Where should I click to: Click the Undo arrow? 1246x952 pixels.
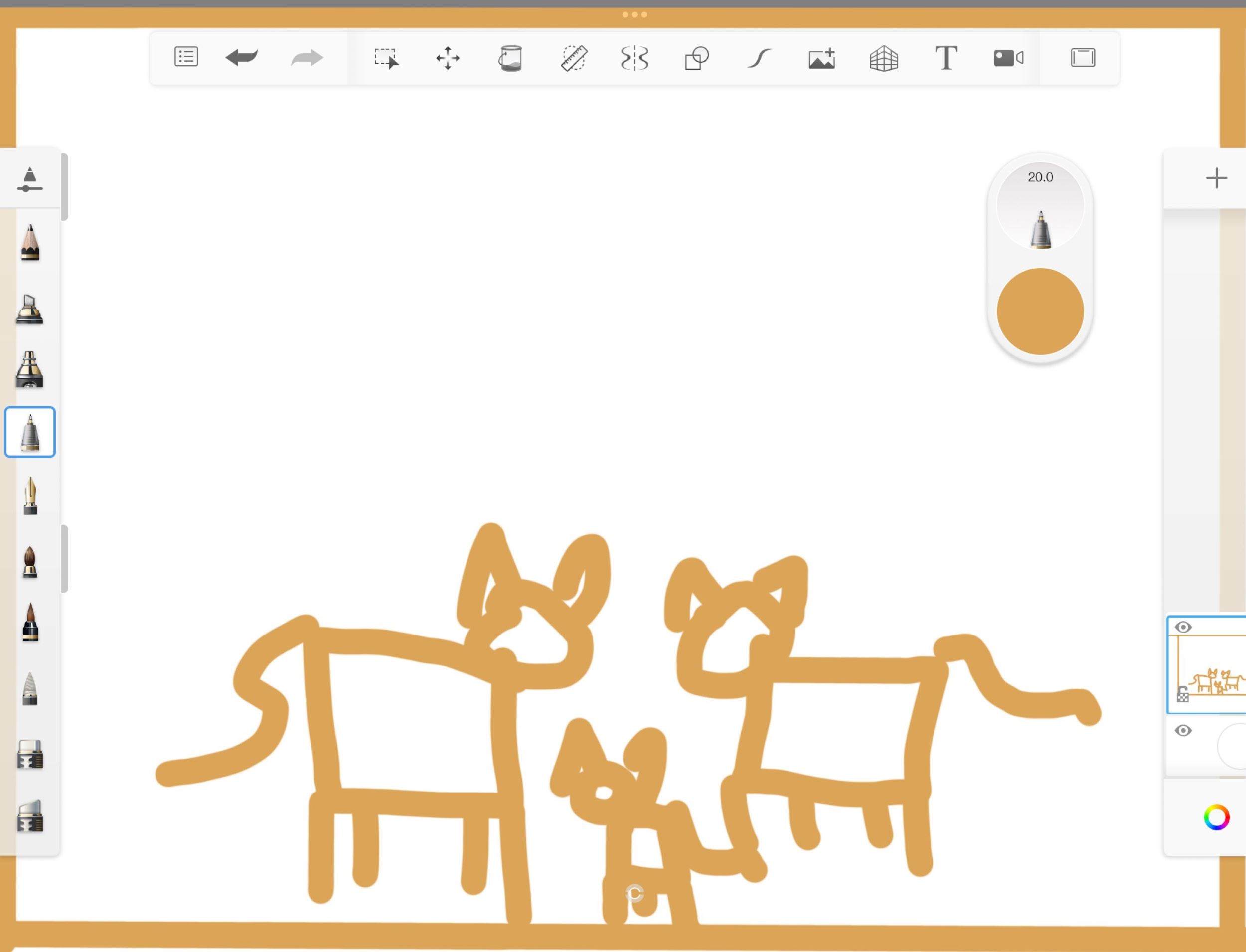242,58
